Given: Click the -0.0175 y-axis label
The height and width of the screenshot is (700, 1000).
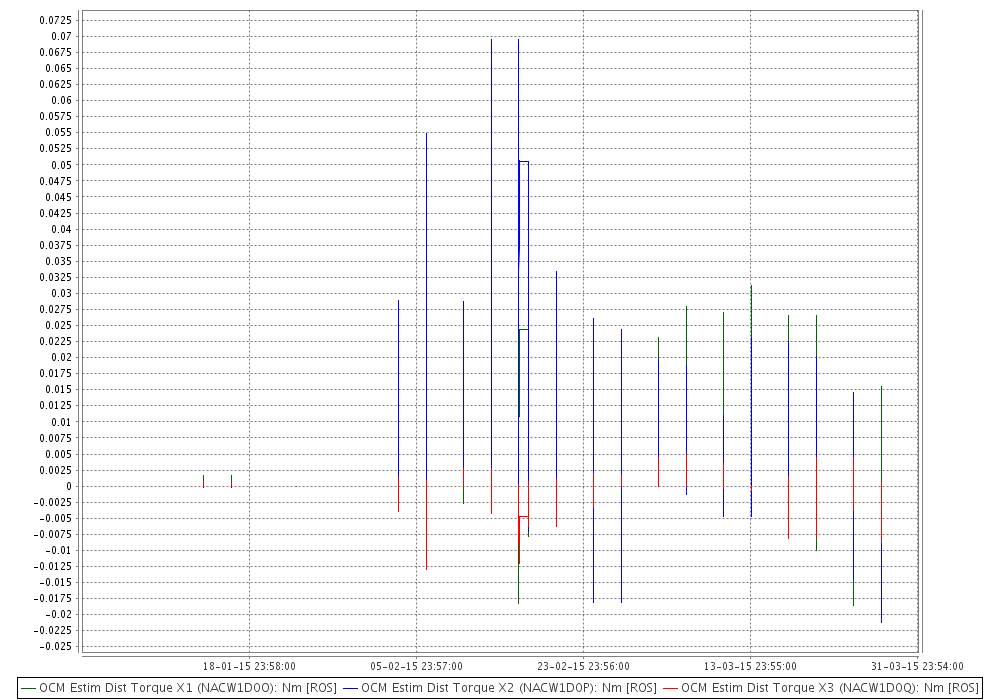Looking at the screenshot, I should 54,598.
